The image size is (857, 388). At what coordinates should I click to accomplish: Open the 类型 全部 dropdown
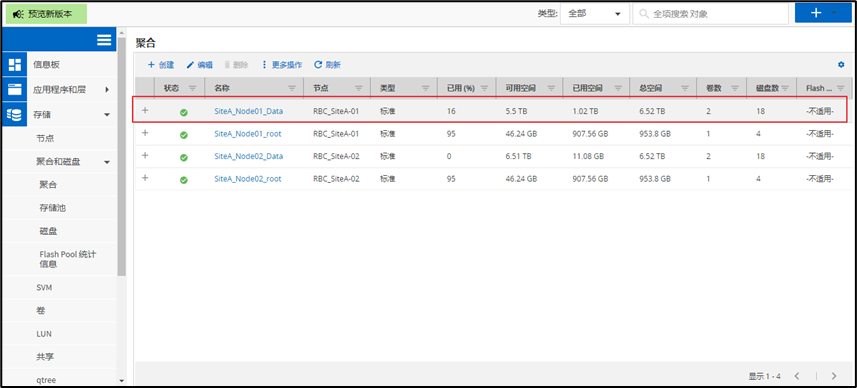click(x=595, y=14)
